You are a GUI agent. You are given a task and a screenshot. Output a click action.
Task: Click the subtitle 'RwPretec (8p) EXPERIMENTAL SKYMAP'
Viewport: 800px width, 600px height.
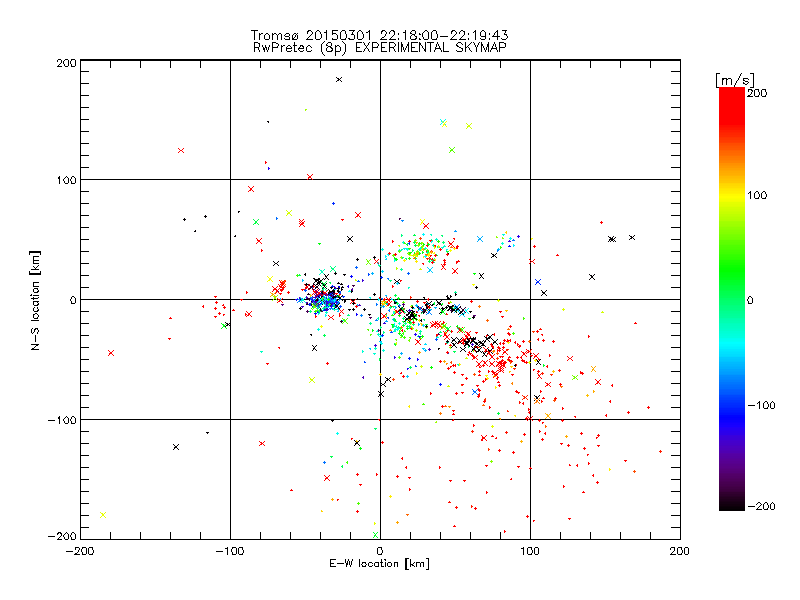tap(380, 48)
